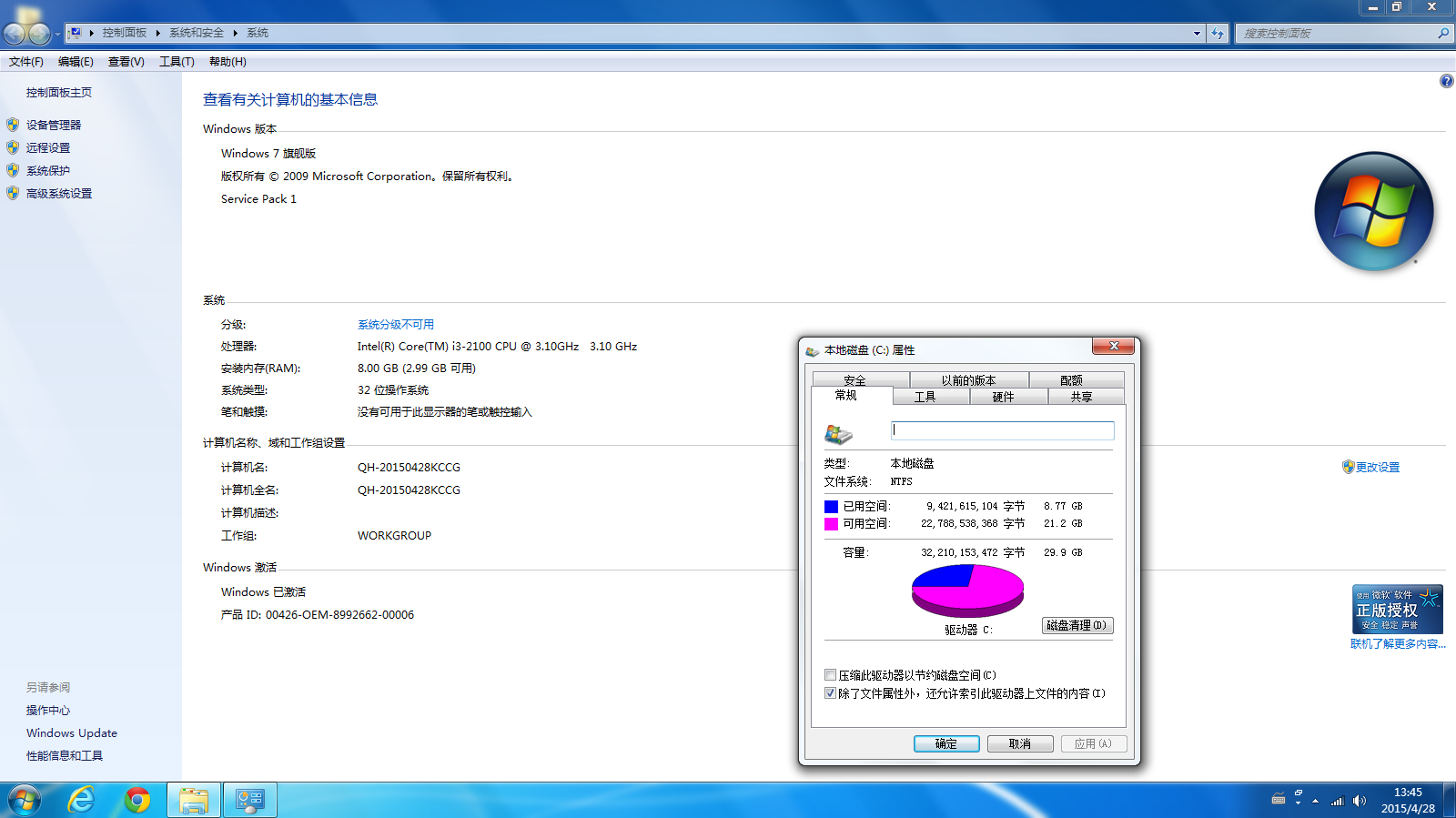
Task: Expand the arrow before 控制面板 breadcrumb
Action: [91, 33]
